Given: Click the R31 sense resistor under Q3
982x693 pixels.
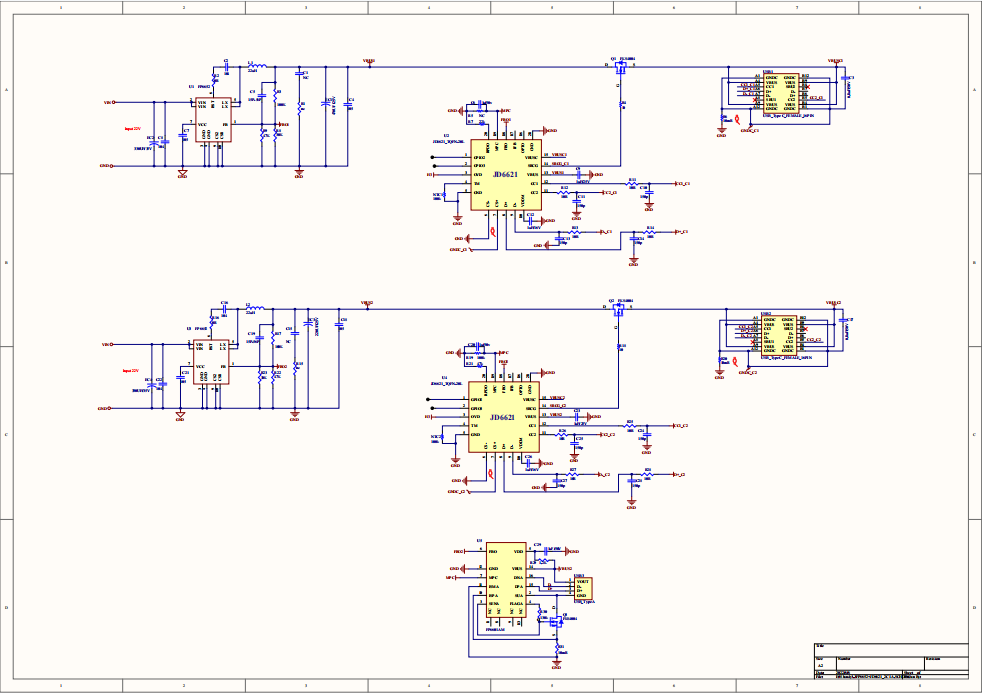Looking at the screenshot, I should pos(557,647).
